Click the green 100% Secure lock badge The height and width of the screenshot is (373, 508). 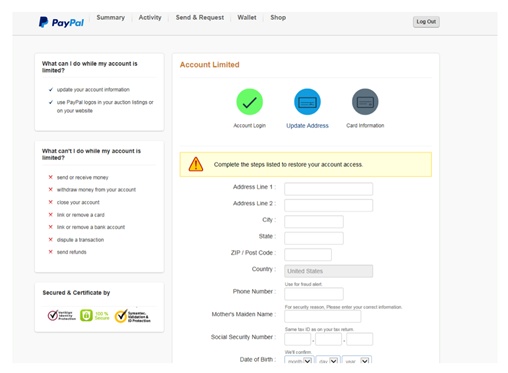pos(95,316)
